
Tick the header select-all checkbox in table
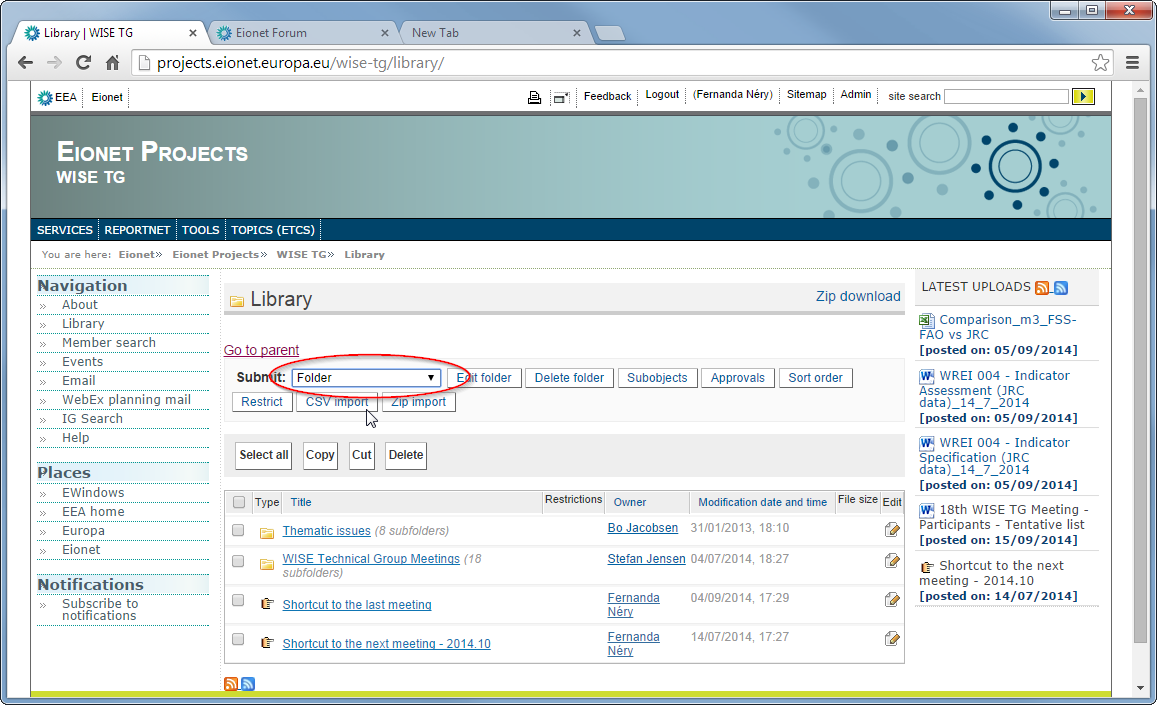click(238, 502)
